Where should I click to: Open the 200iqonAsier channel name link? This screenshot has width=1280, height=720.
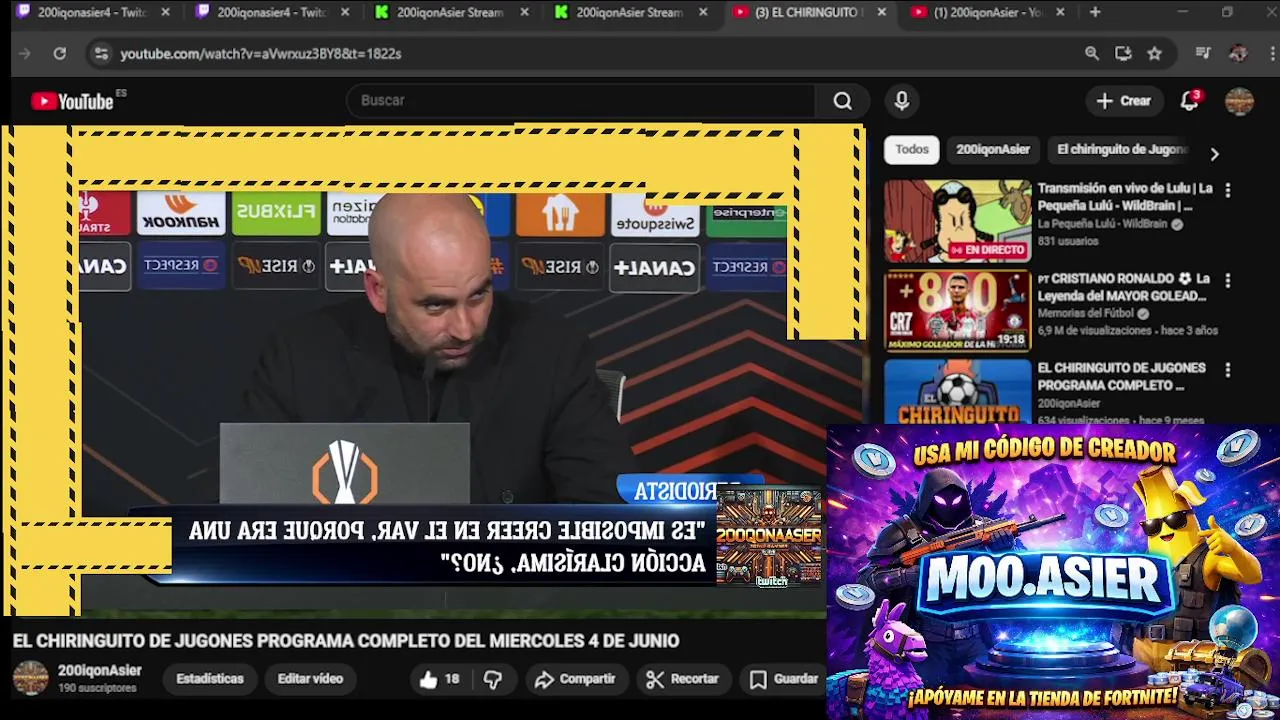[99, 671]
